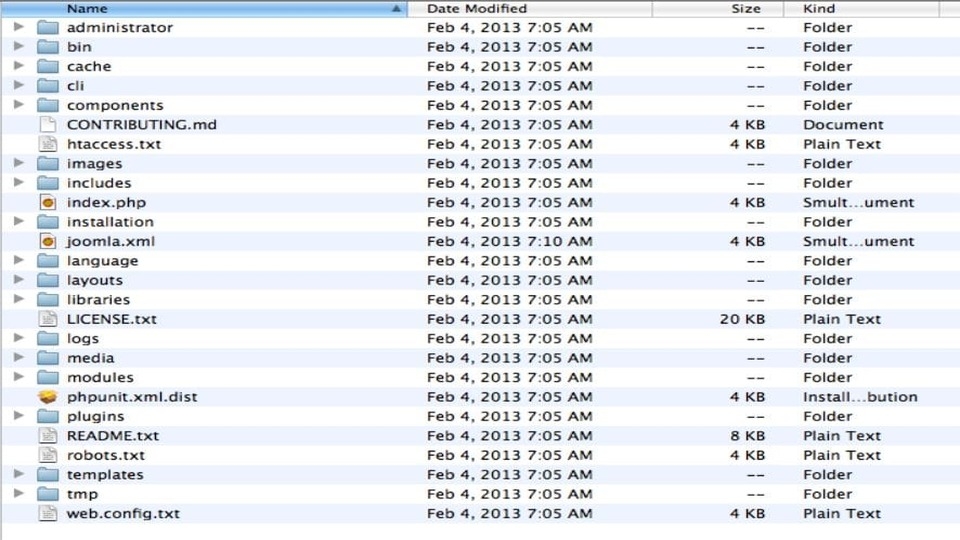This screenshot has height=540, width=960.
Task: Select the bin folder icon
Action: coord(48,47)
